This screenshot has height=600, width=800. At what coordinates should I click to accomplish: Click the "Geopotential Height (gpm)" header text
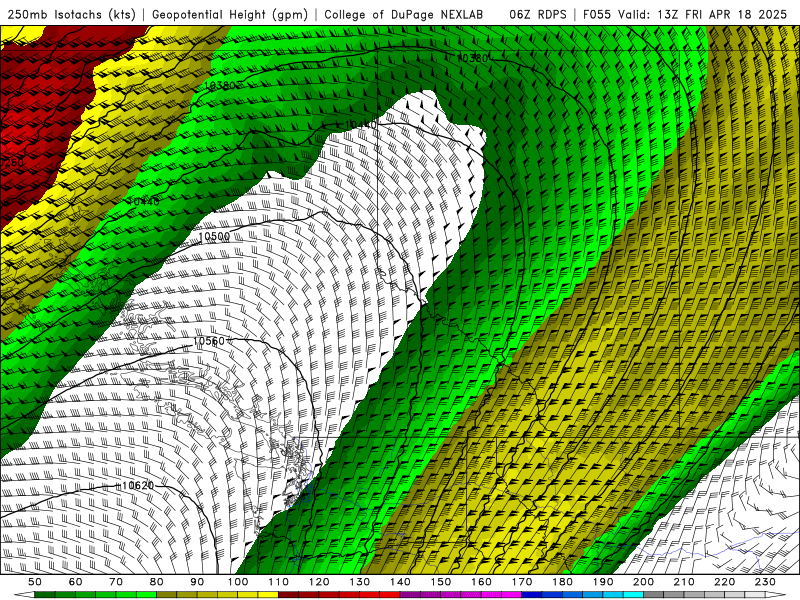click(x=230, y=15)
